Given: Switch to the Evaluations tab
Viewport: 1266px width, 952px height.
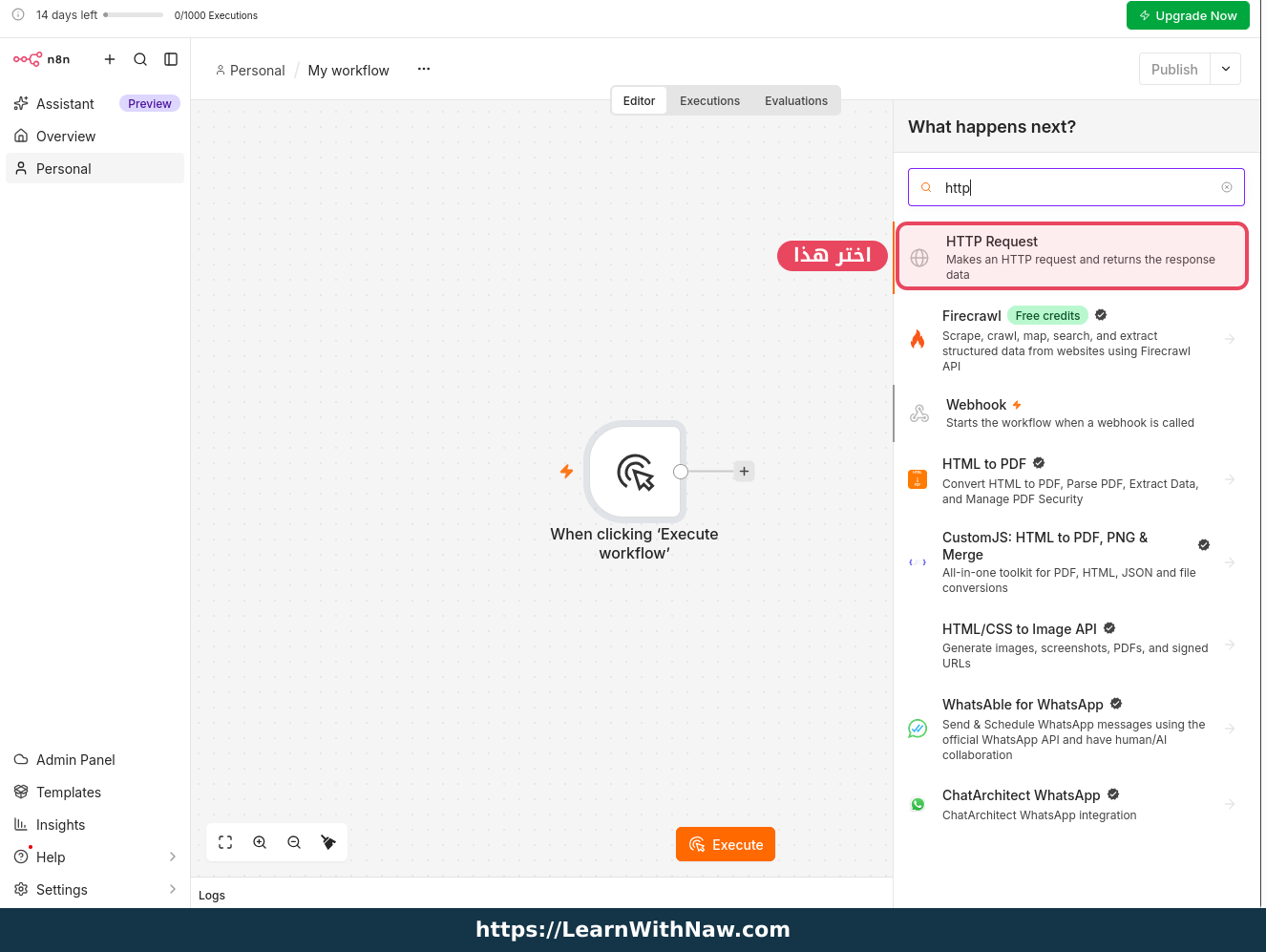Looking at the screenshot, I should [796, 100].
